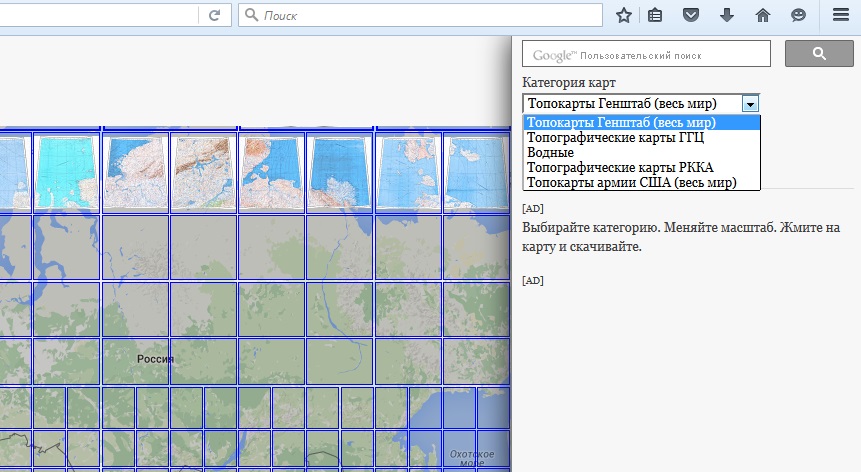Choose Водные from the category list
The height and width of the screenshot is (472, 861).
point(551,153)
